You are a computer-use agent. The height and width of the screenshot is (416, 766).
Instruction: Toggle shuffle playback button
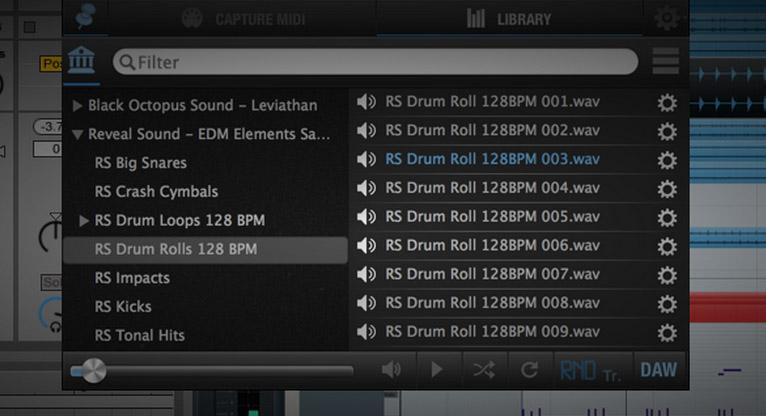point(483,370)
